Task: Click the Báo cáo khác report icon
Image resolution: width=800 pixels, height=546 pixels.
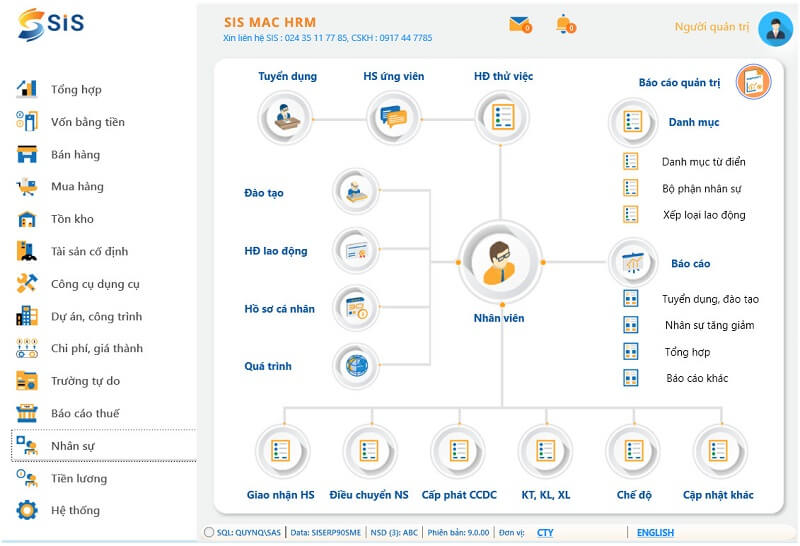Action: coord(631,378)
